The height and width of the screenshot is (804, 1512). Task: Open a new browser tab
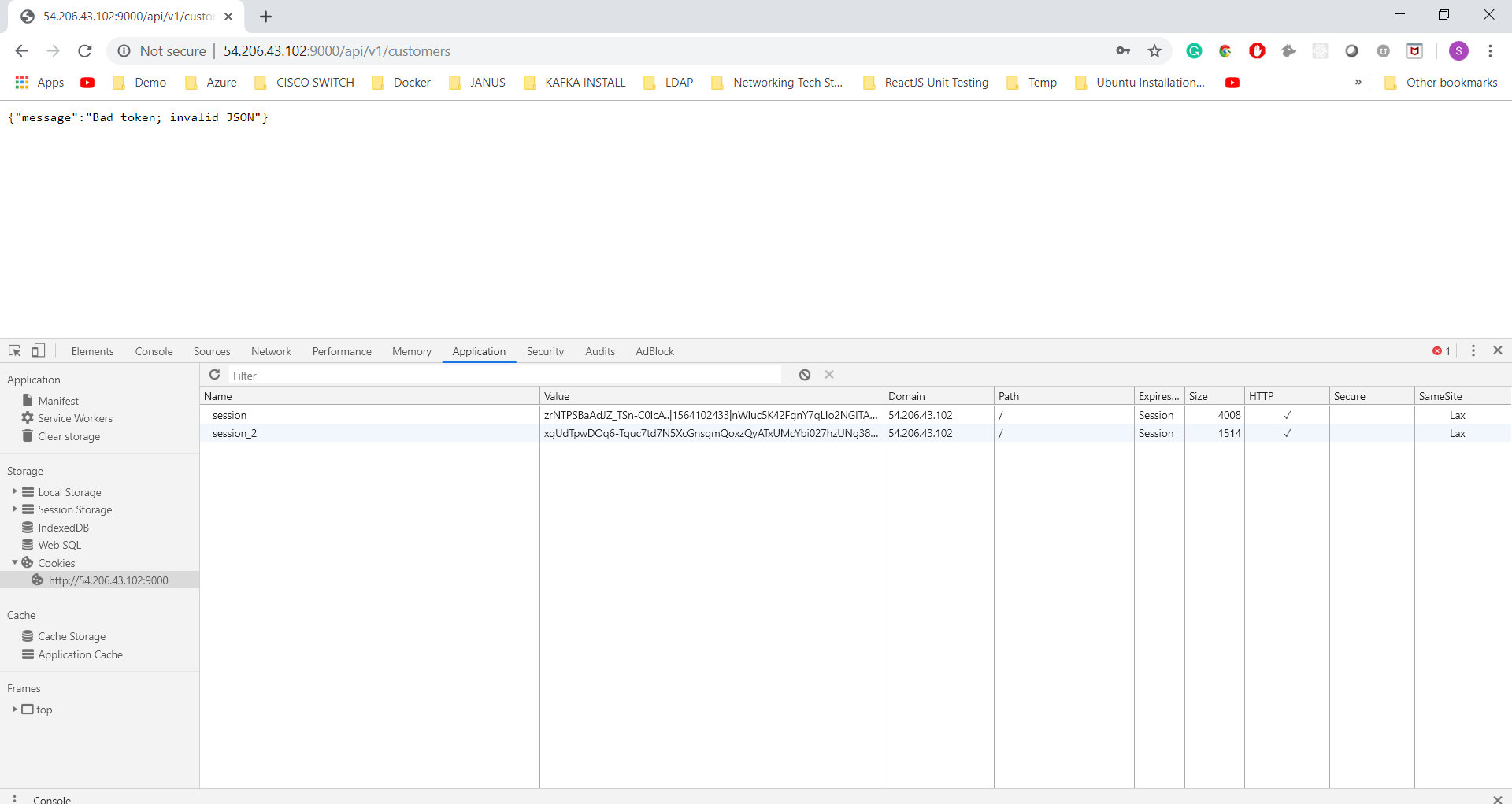pyautogui.click(x=265, y=17)
